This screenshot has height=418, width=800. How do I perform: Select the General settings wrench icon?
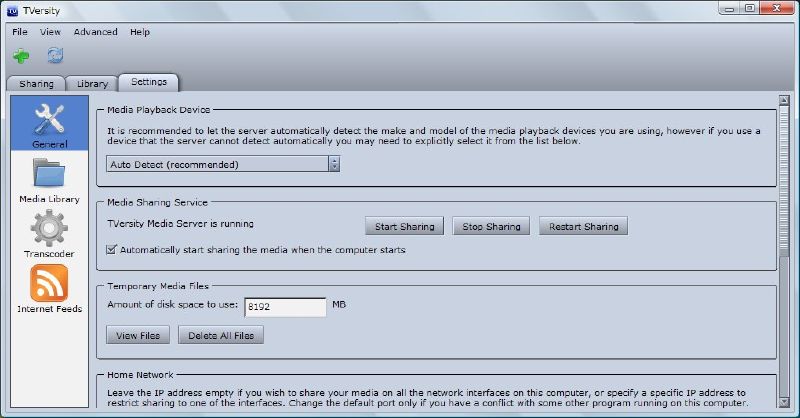coord(49,119)
